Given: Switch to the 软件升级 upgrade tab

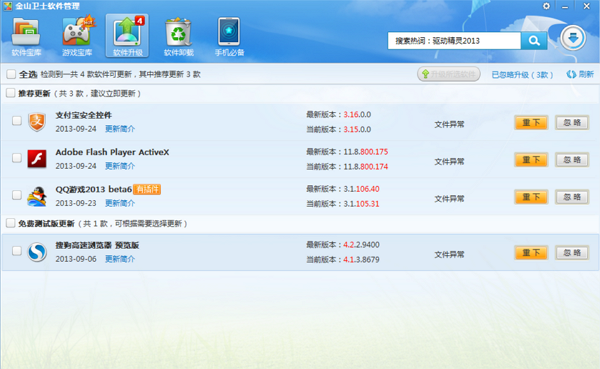Looking at the screenshot, I should [x=127, y=37].
